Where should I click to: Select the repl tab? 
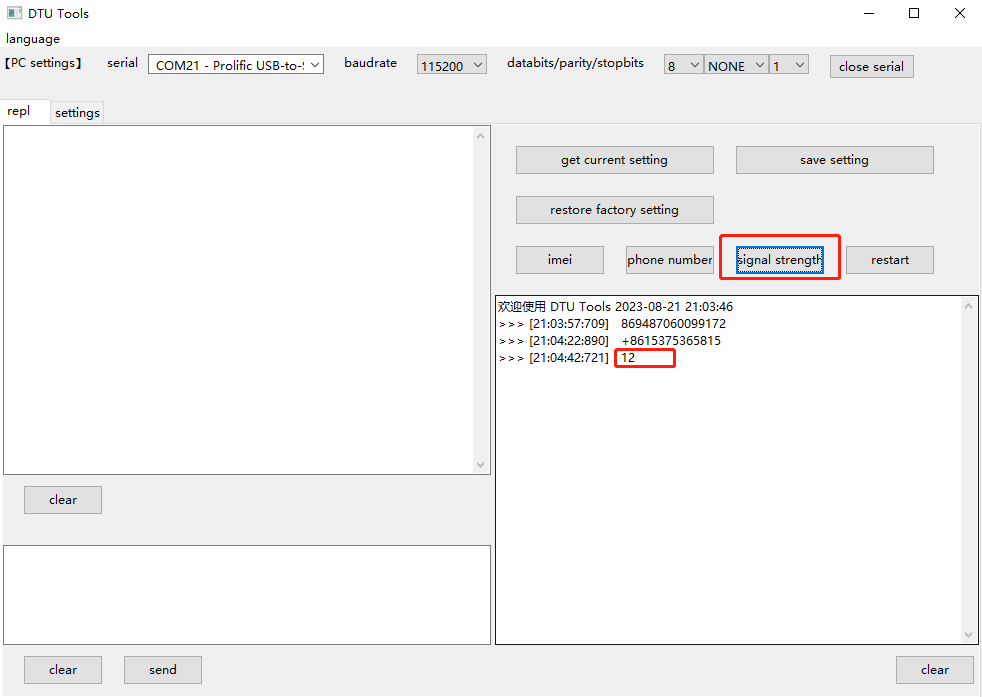point(19,112)
